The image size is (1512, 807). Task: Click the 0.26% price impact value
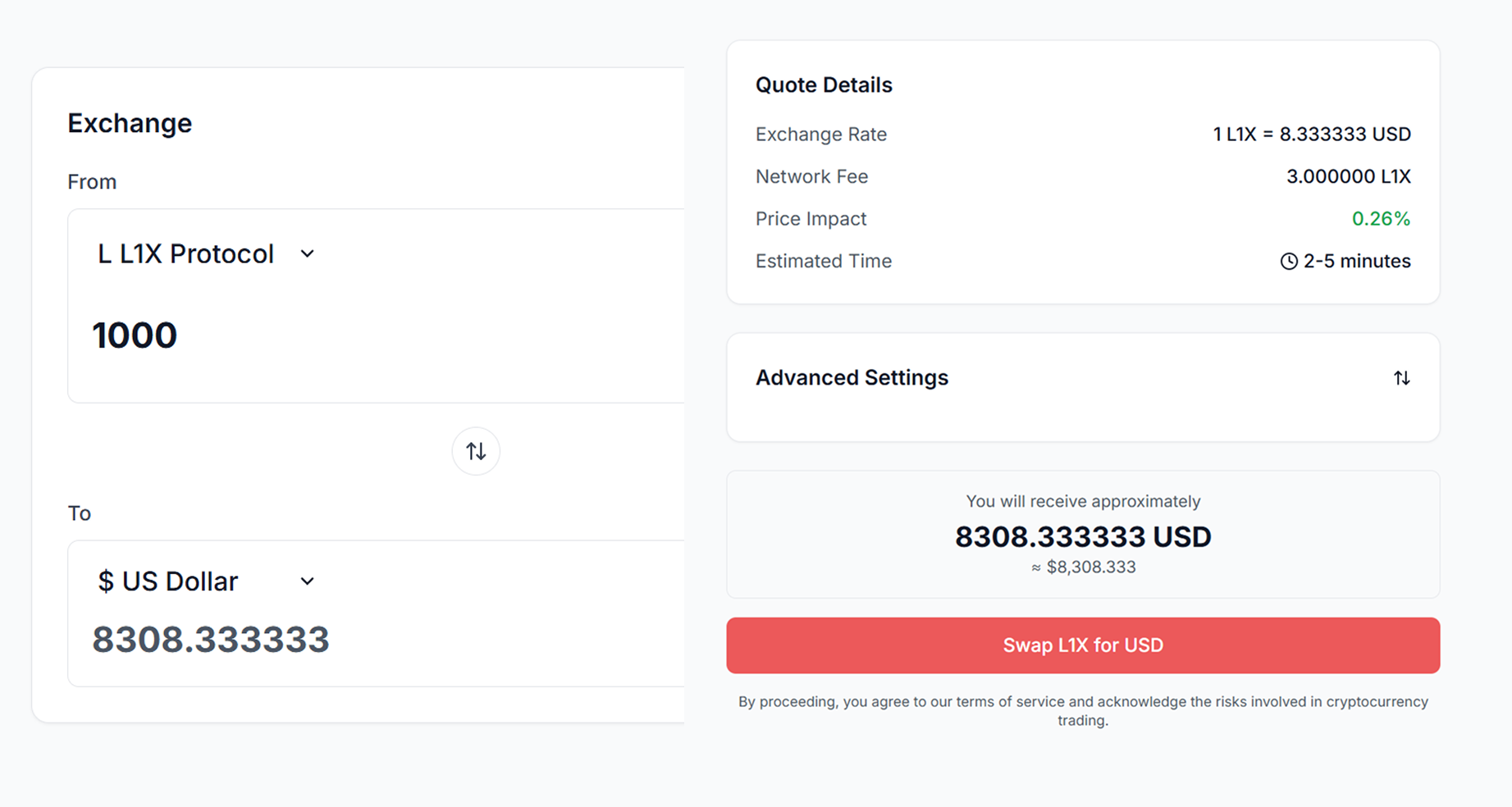tap(1381, 219)
